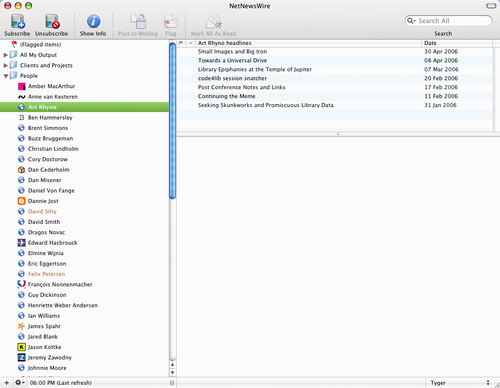This screenshot has height=388, width=500.
Task: Sort by Art Rhyno headlines column
Action: pos(308,43)
